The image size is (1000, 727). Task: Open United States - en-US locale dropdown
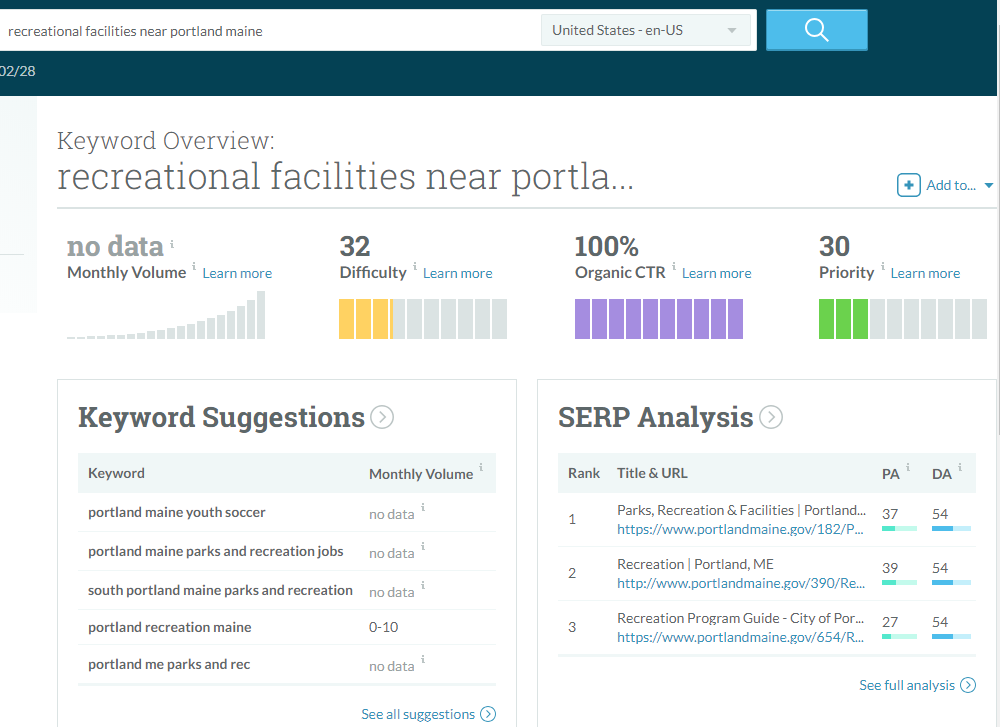645,30
